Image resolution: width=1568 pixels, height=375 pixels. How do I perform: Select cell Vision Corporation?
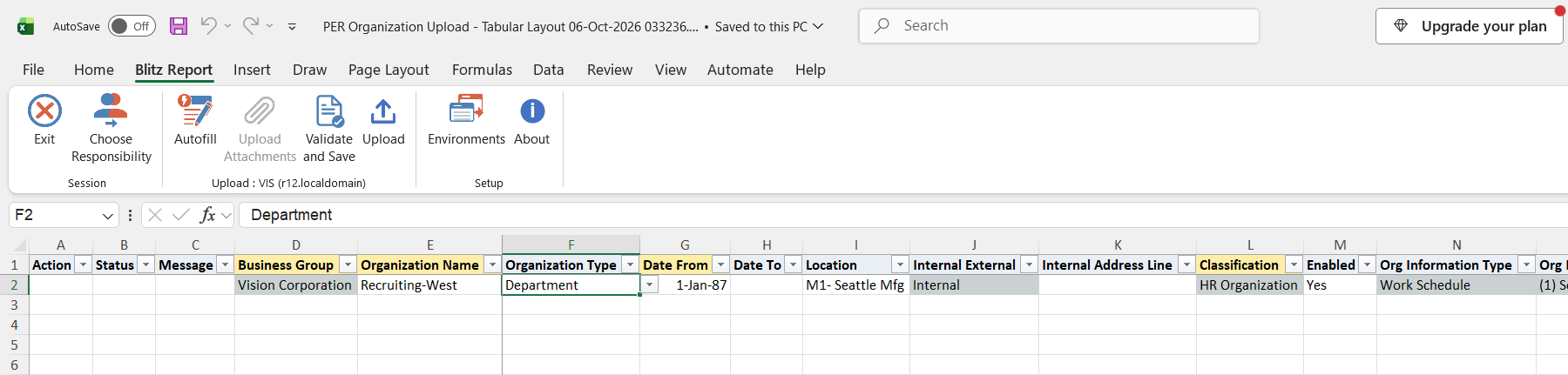pyautogui.click(x=295, y=285)
